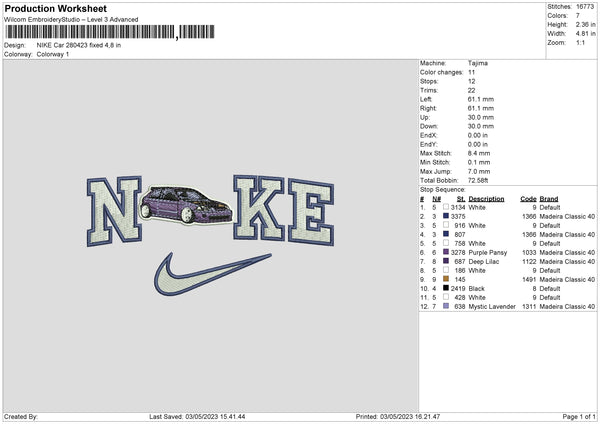Viewport: 600px width, 424px height.
Task: Click the "Description" column header
Action: pyautogui.click(x=486, y=199)
